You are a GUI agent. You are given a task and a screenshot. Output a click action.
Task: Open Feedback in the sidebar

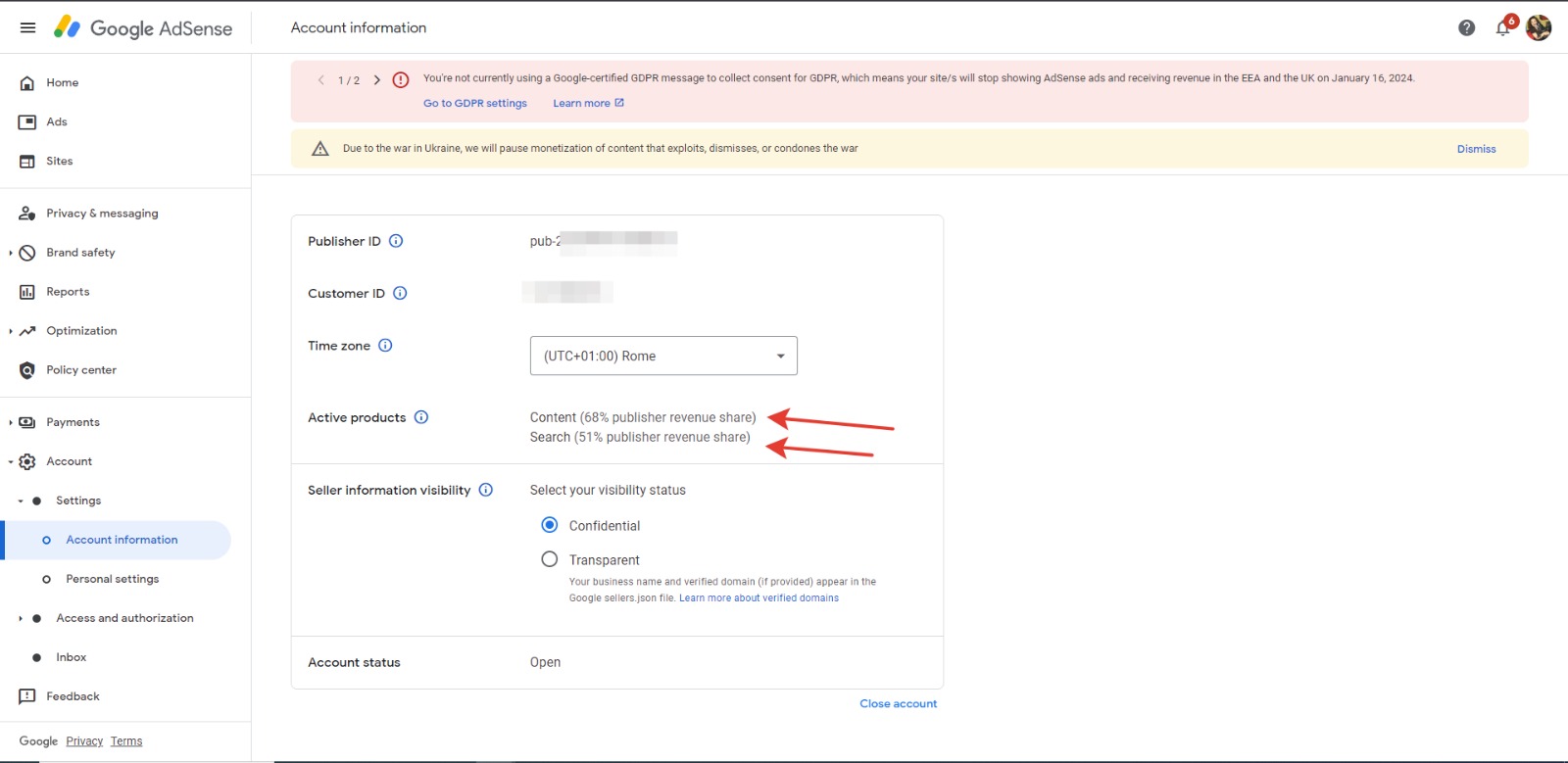click(73, 696)
